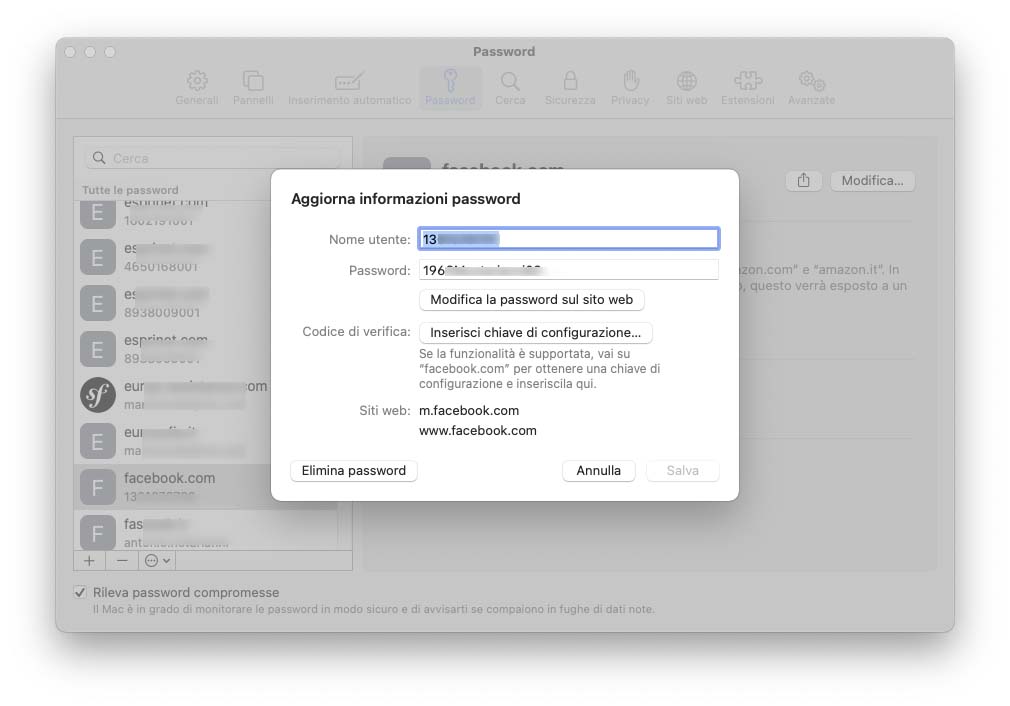Remove selected password with minus button

point(122,560)
